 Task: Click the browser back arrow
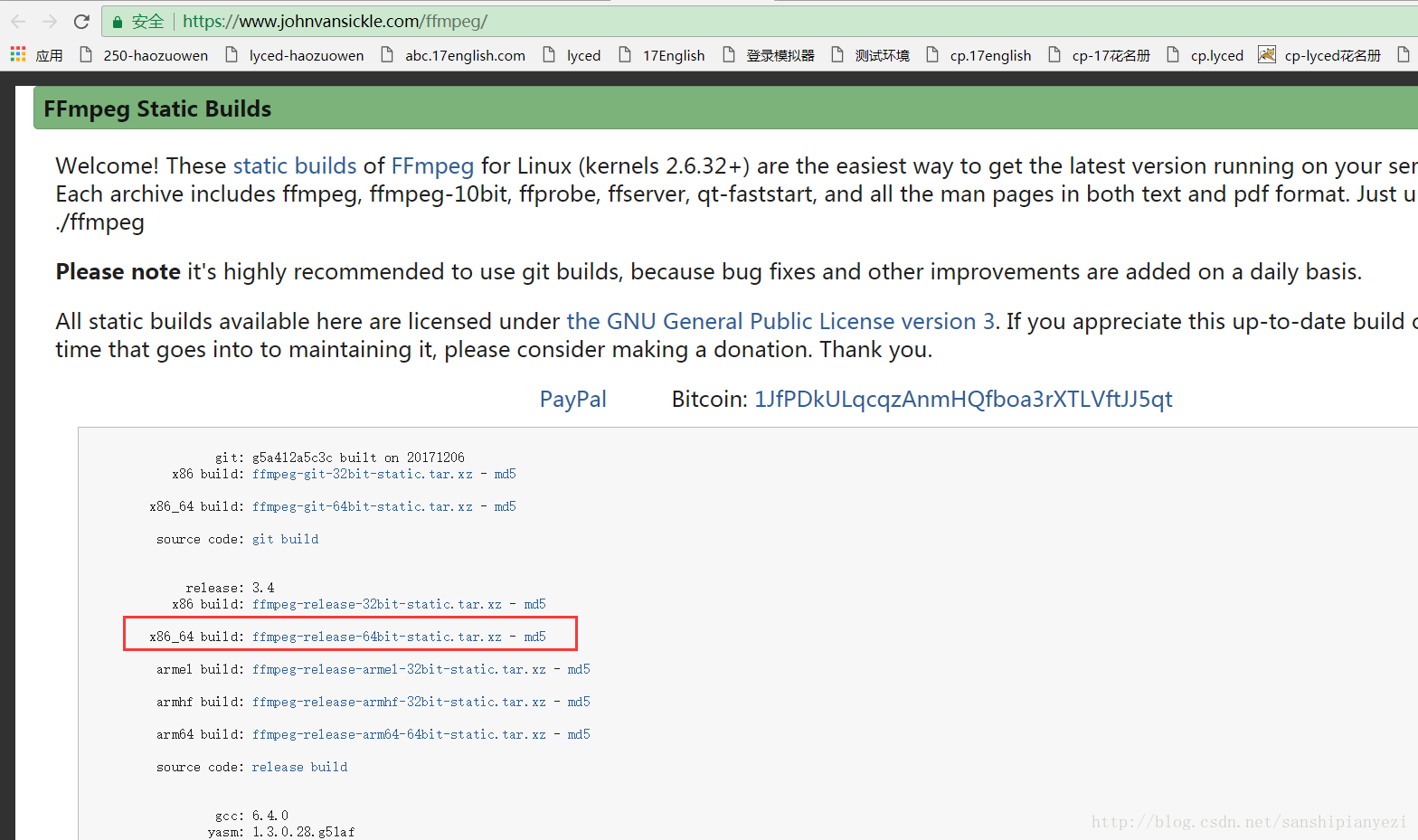18,21
